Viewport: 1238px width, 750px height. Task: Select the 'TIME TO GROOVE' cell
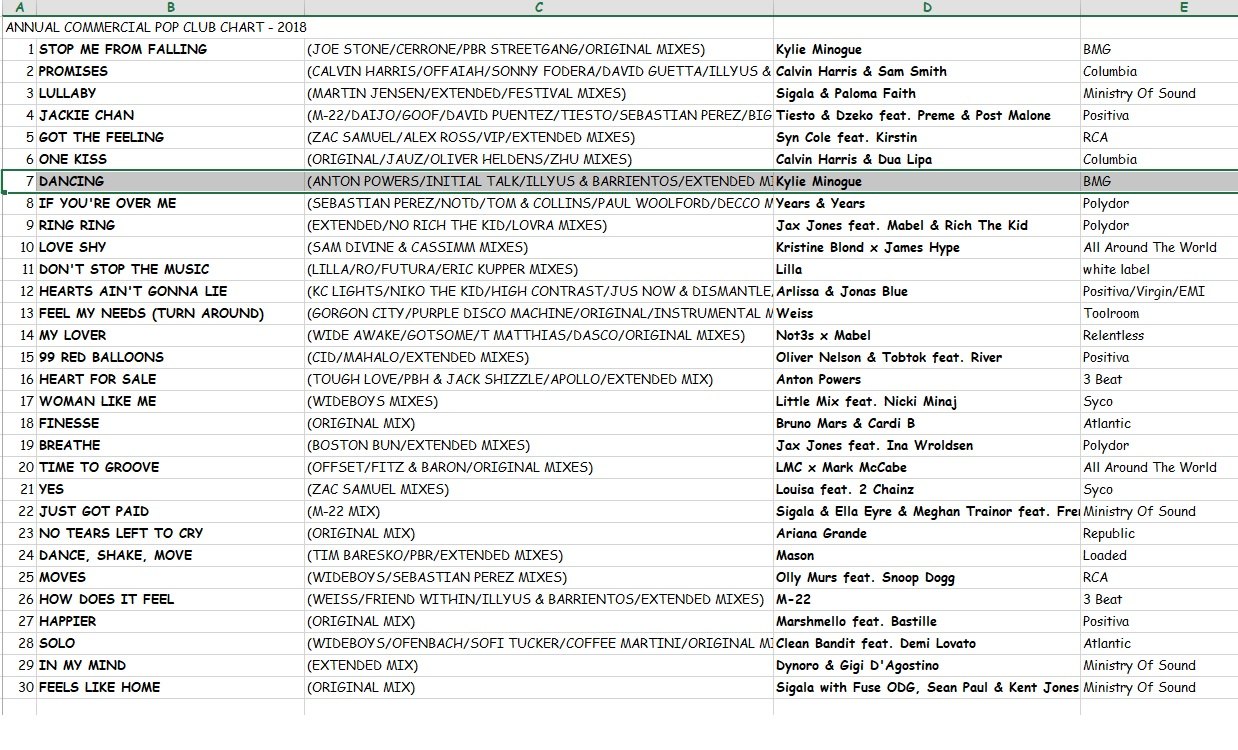170,467
